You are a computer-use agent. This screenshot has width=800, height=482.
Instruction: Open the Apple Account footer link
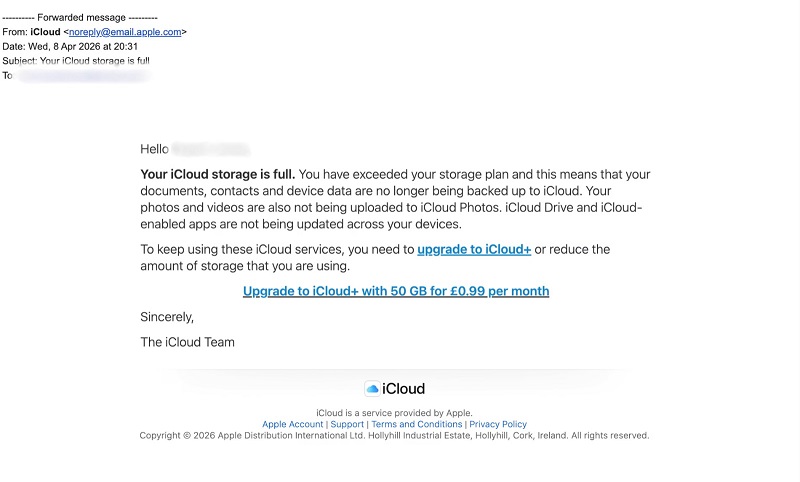pyautogui.click(x=292, y=424)
